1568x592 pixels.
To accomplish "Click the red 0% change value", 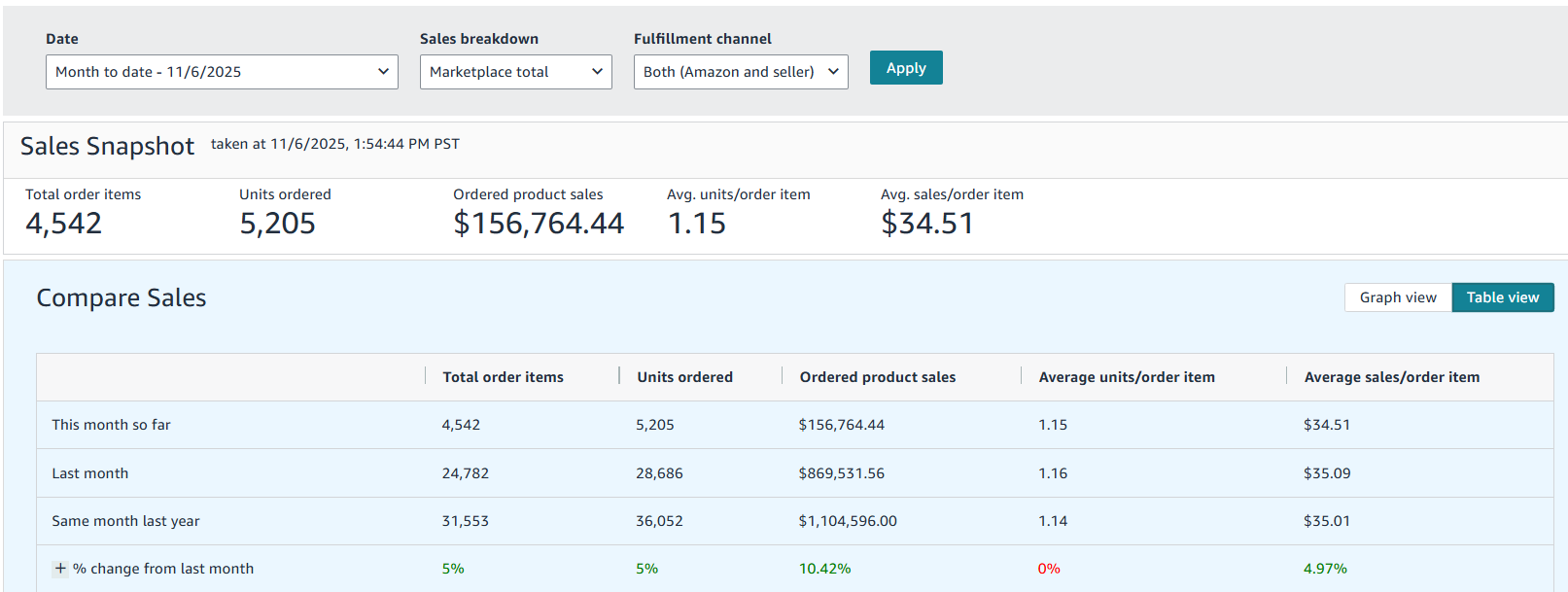I will [1048, 569].
